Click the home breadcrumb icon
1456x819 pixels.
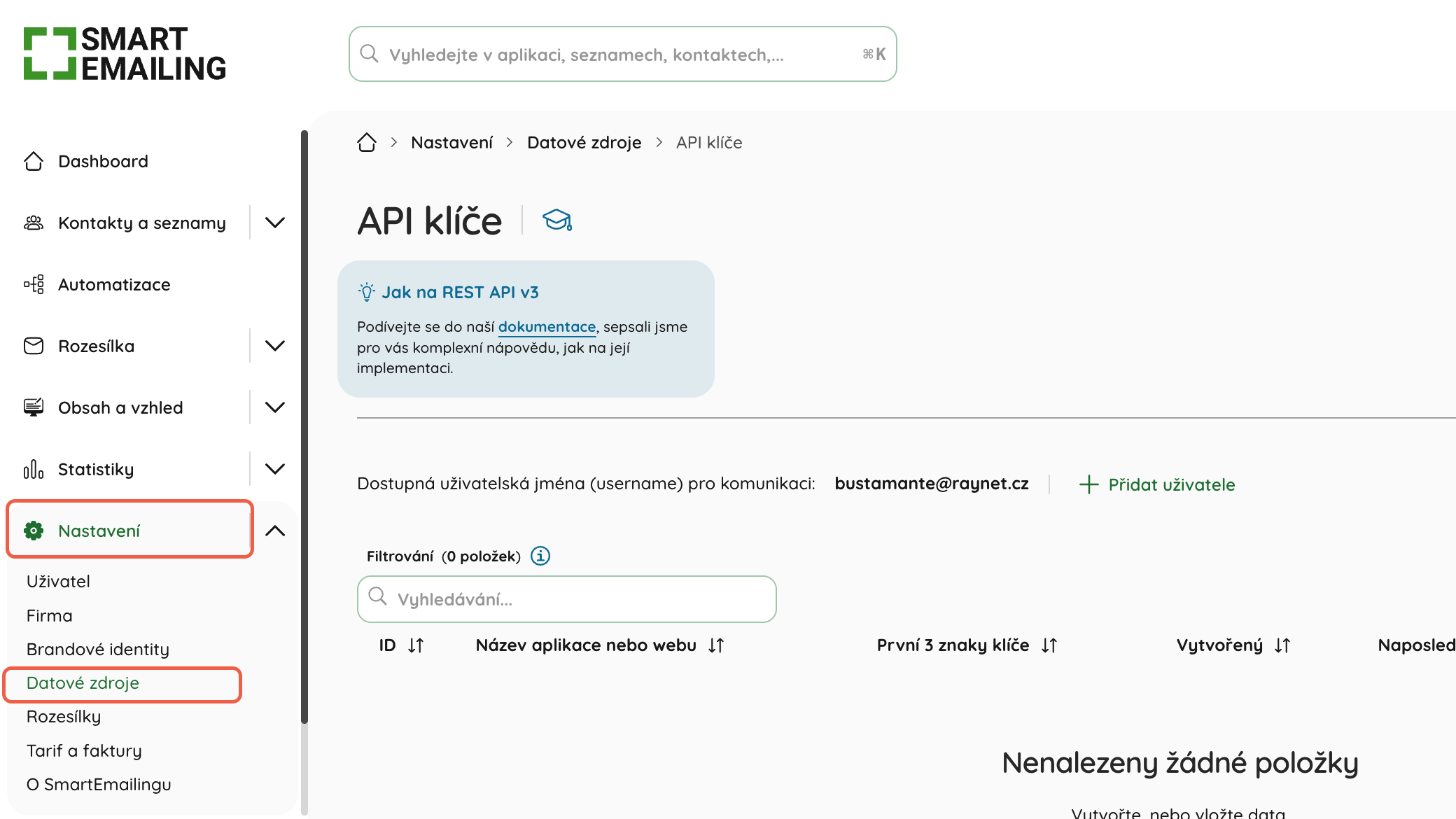367,143
